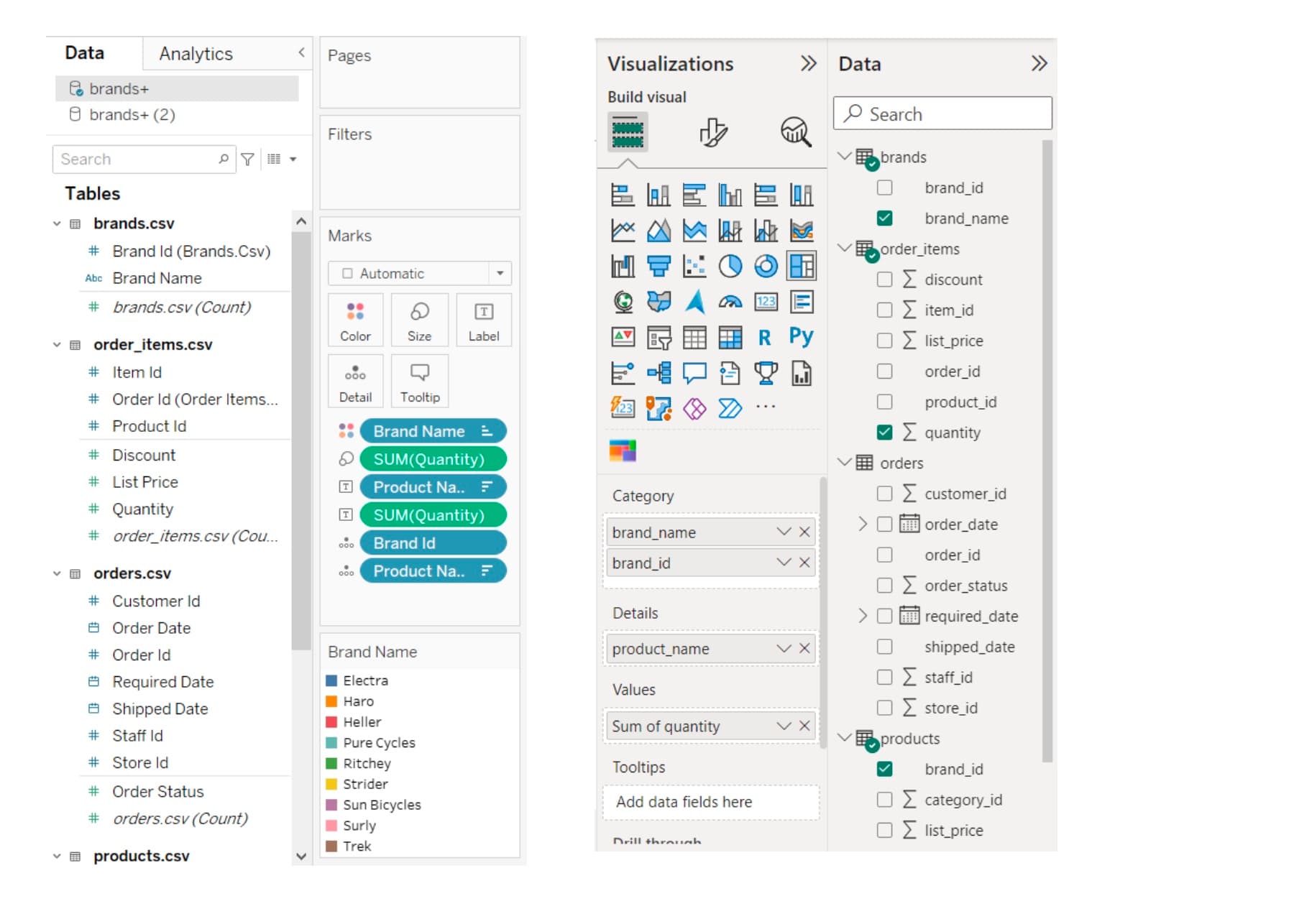This screenshot has height=924, width=1294.
Task: Collapse the Power BI Data pane
Action: coord(1039,64)
